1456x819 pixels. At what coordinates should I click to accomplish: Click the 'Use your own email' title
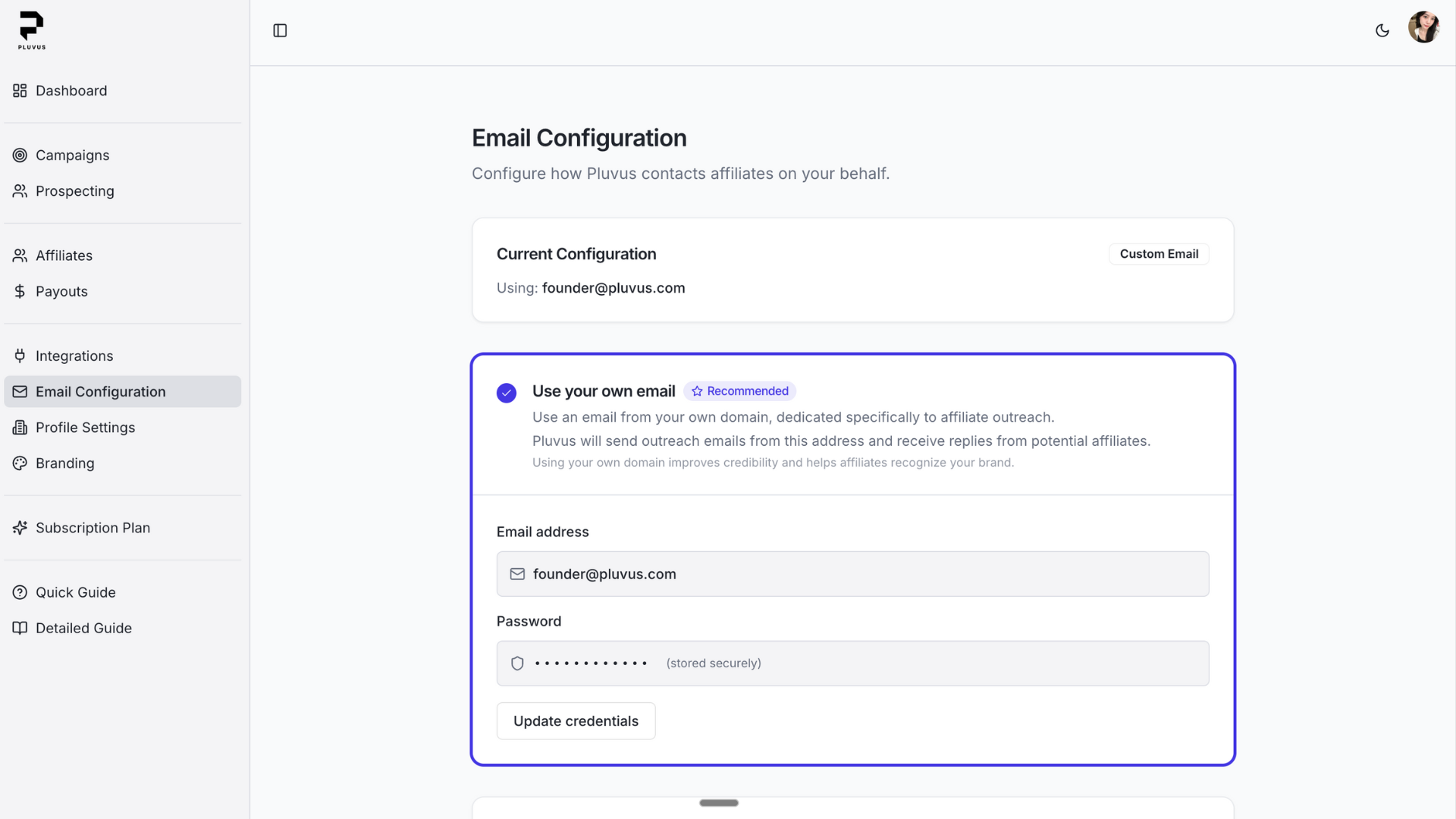(x=604, y=391)
